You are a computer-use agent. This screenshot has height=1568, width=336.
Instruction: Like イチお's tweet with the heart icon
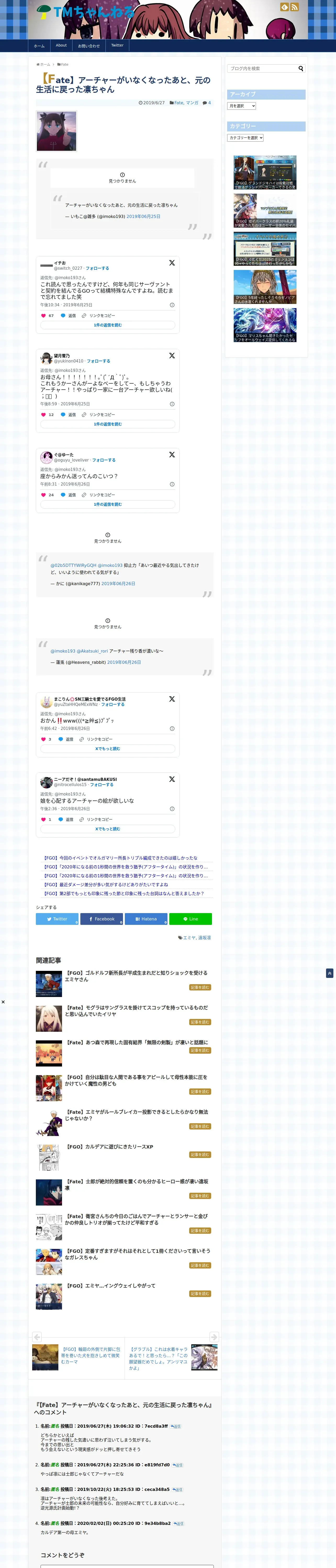coord(43,315)
